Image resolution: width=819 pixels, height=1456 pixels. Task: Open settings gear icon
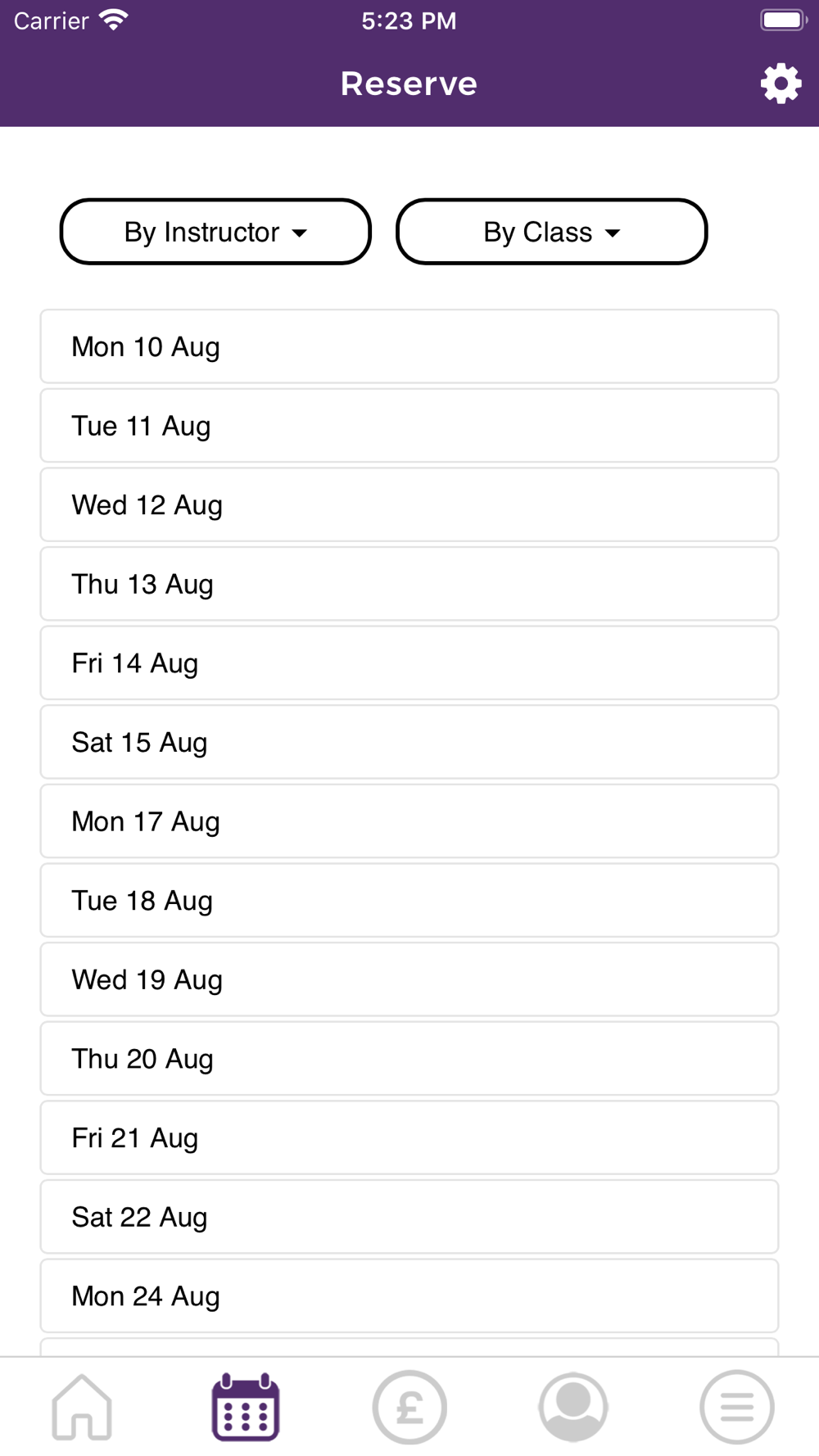[x=781, y=84]
